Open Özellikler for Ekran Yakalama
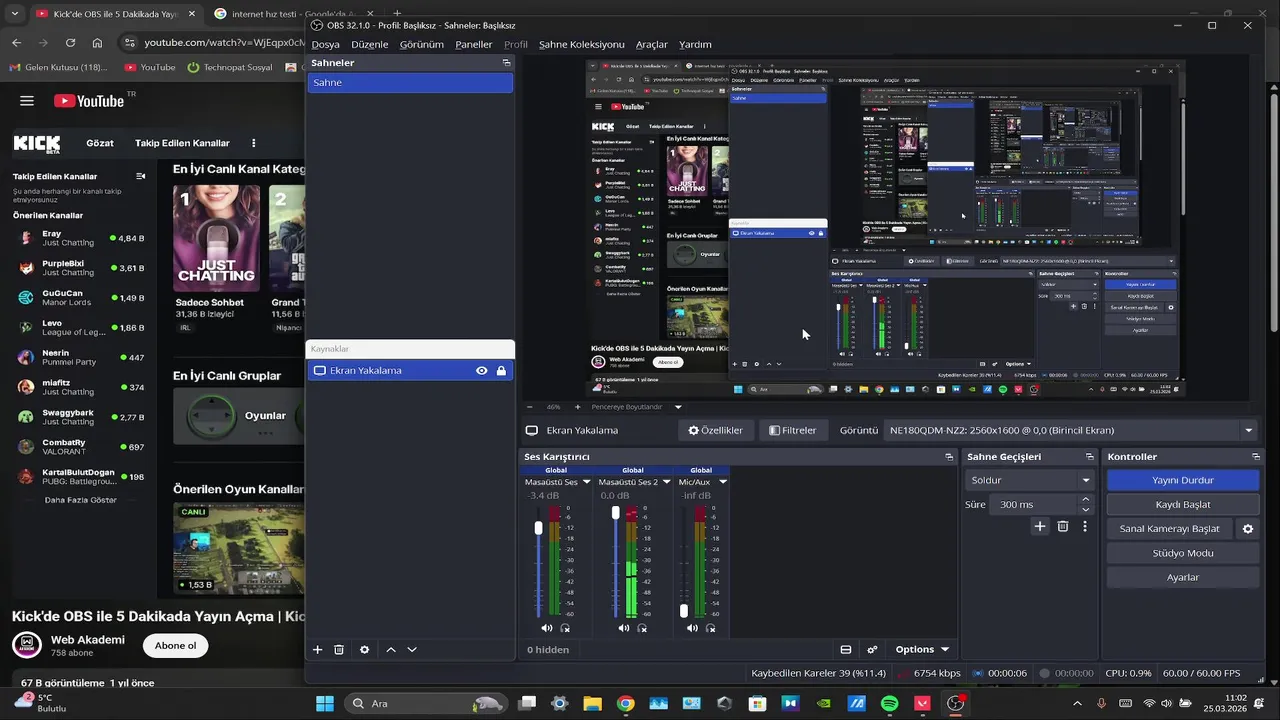 click(715, 430)
